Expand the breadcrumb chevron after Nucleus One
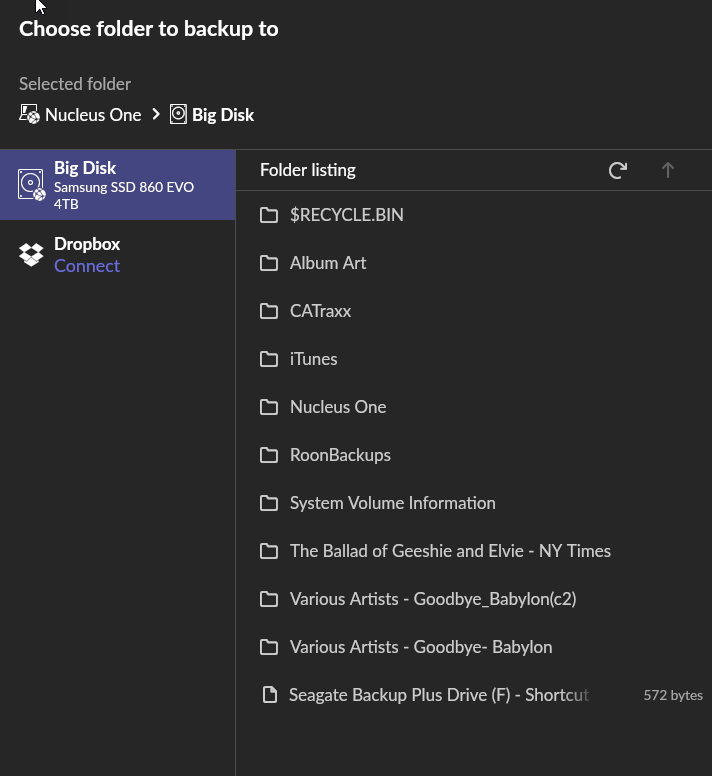The width and height of the screenshot is (712, 776). [x=156, y=115]
